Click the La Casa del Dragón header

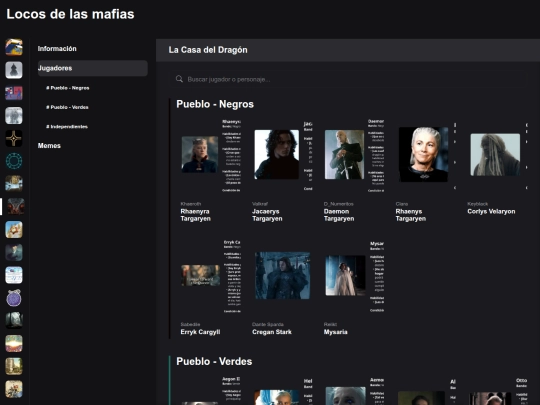point(208,50)
